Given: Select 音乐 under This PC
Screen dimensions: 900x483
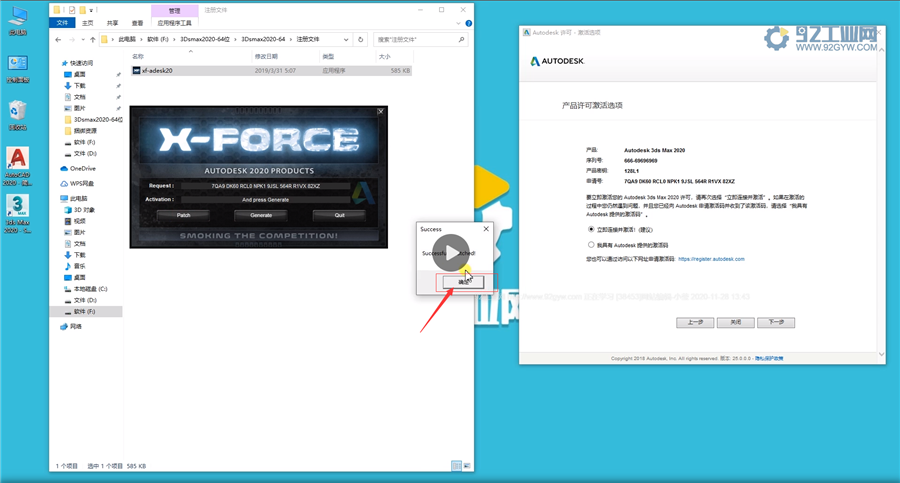Looking at the screenshot, I should coord(79,266).
